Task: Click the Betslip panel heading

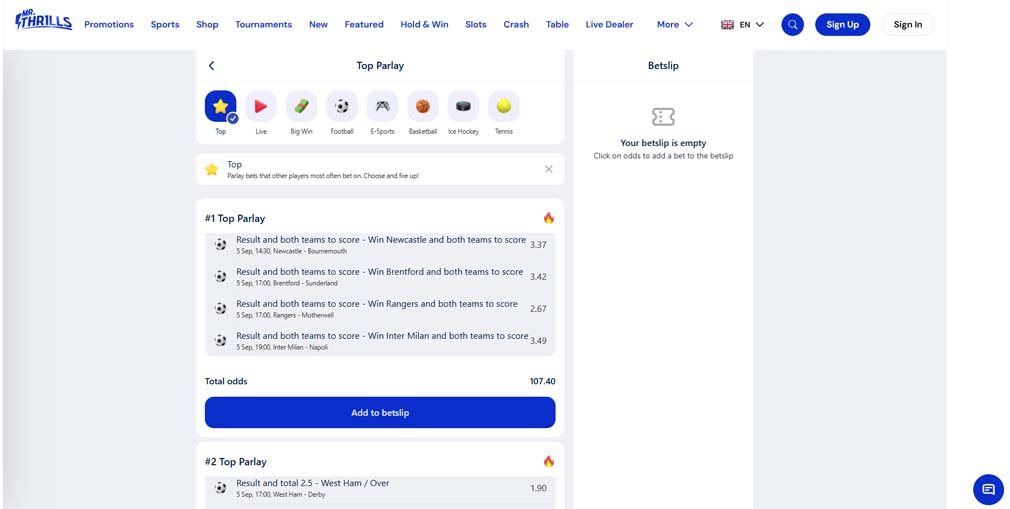Action: tap(663, 66)
